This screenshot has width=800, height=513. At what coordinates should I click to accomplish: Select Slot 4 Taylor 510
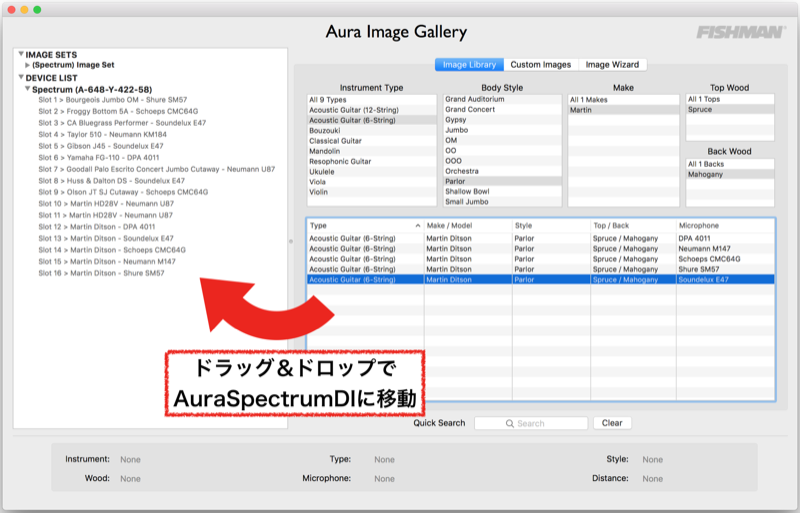click(x=102, y=135)
